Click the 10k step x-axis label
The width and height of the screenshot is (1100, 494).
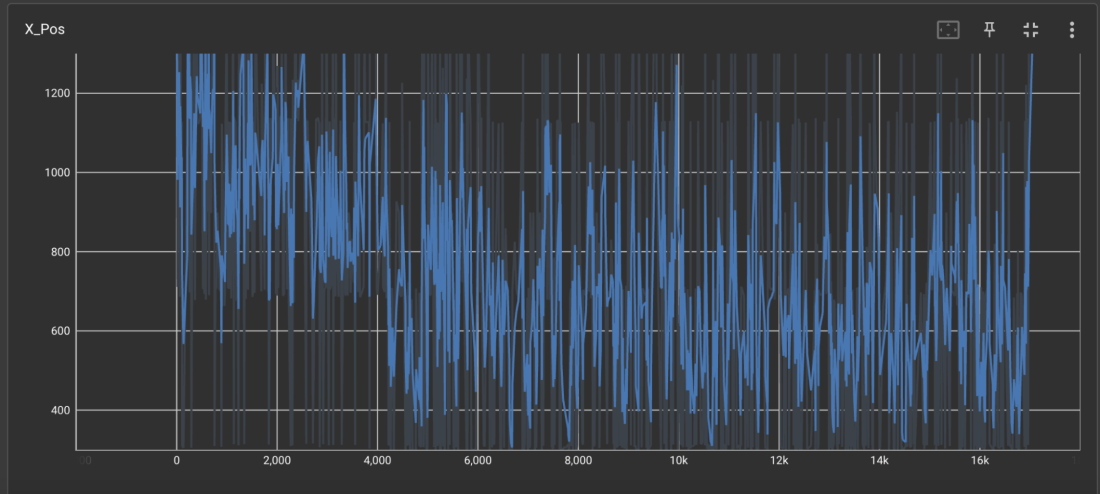[x=679, y=461]
